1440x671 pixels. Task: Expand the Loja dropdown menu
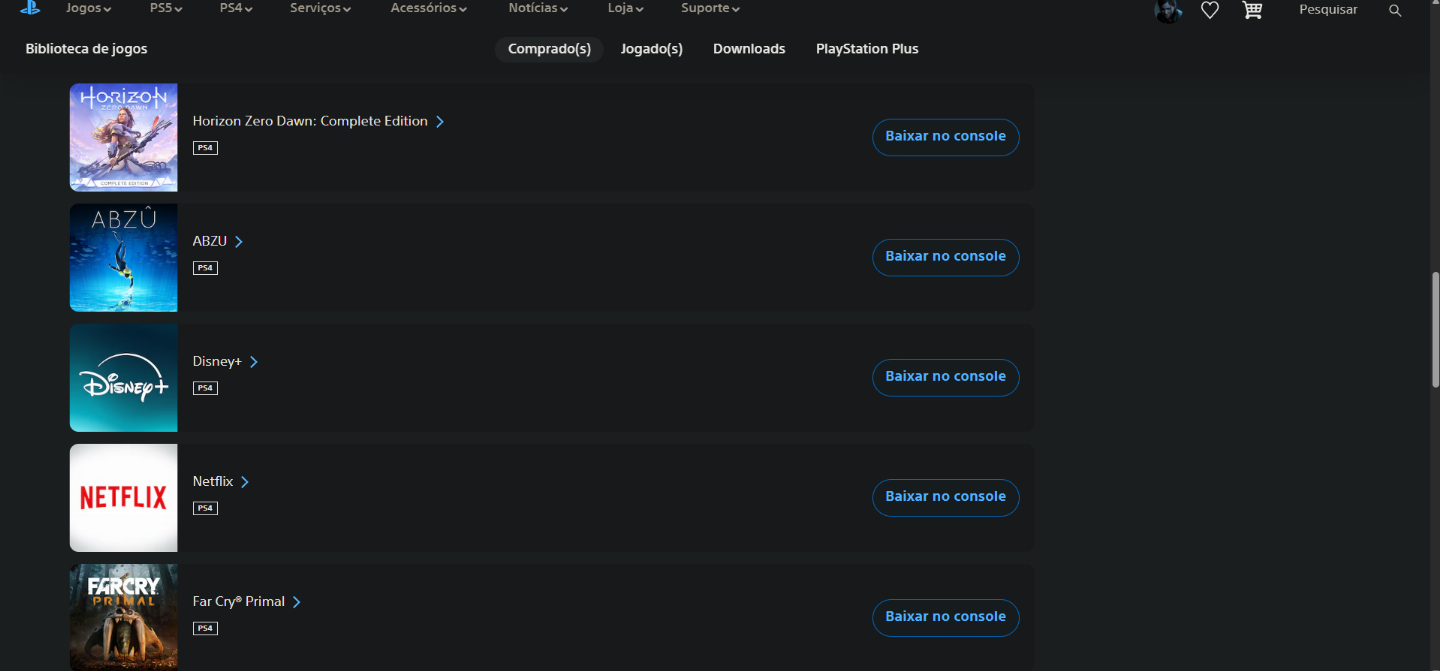coord(625,8)
